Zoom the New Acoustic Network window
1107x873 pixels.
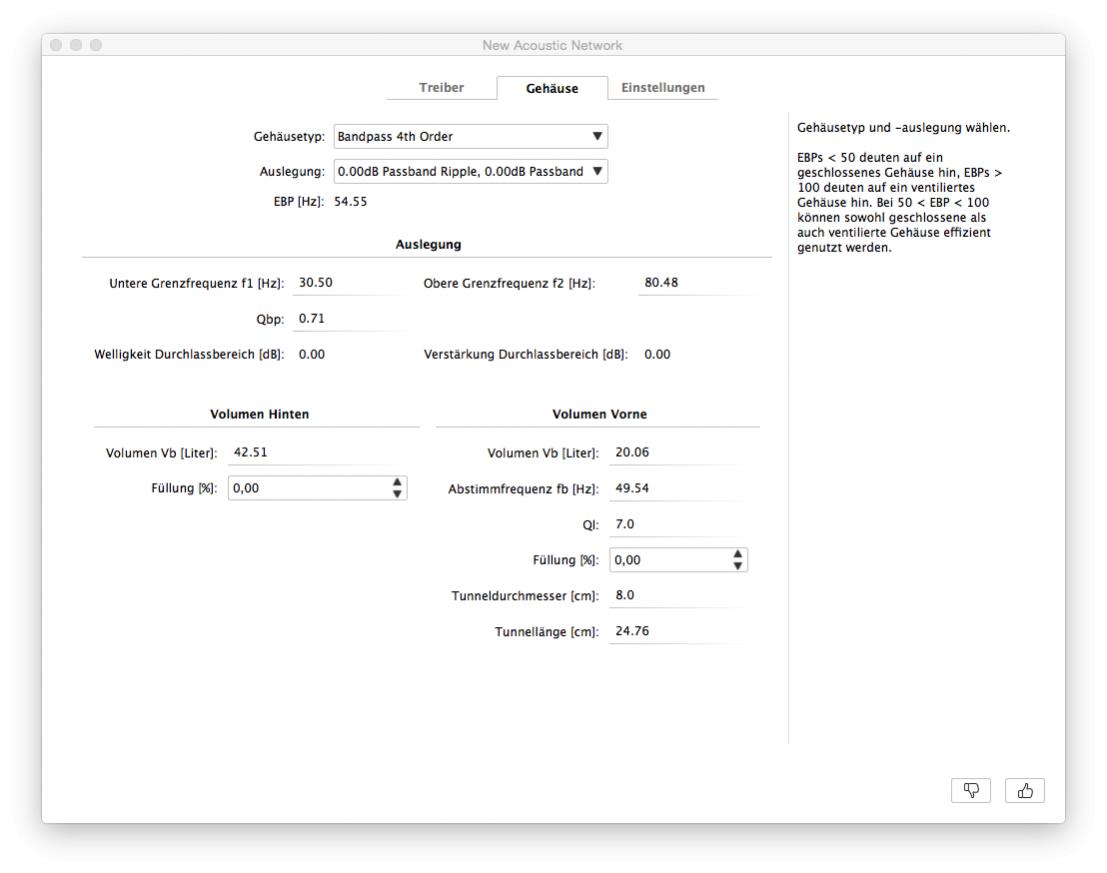96,45
